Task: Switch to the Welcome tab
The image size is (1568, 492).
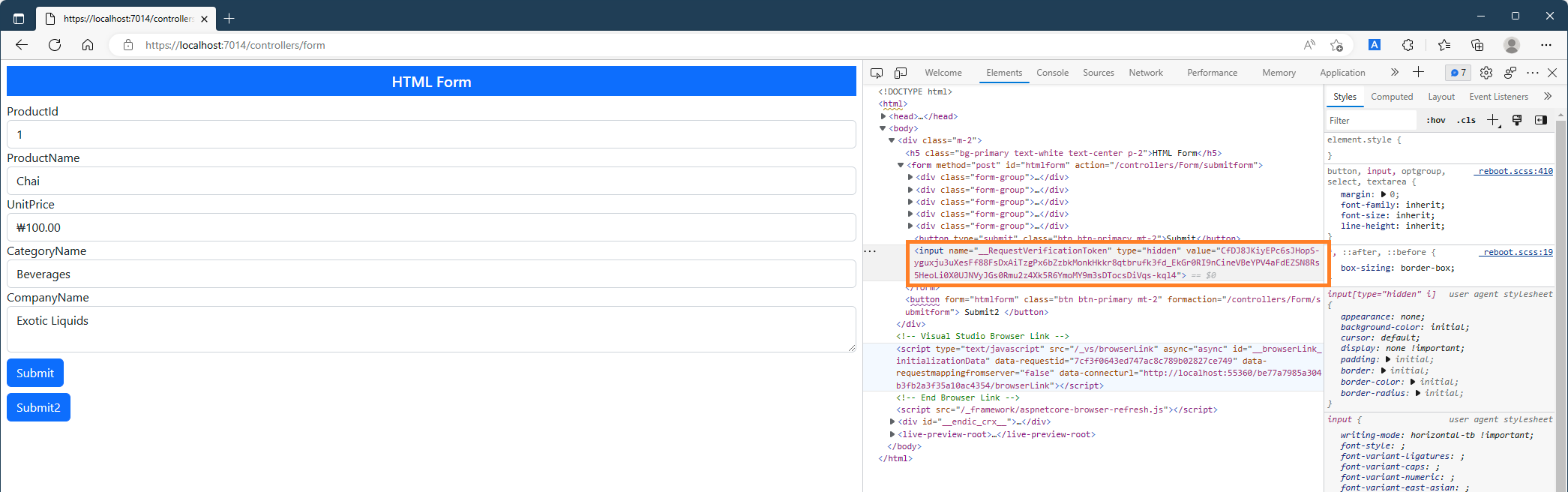Action: (943, 73)
